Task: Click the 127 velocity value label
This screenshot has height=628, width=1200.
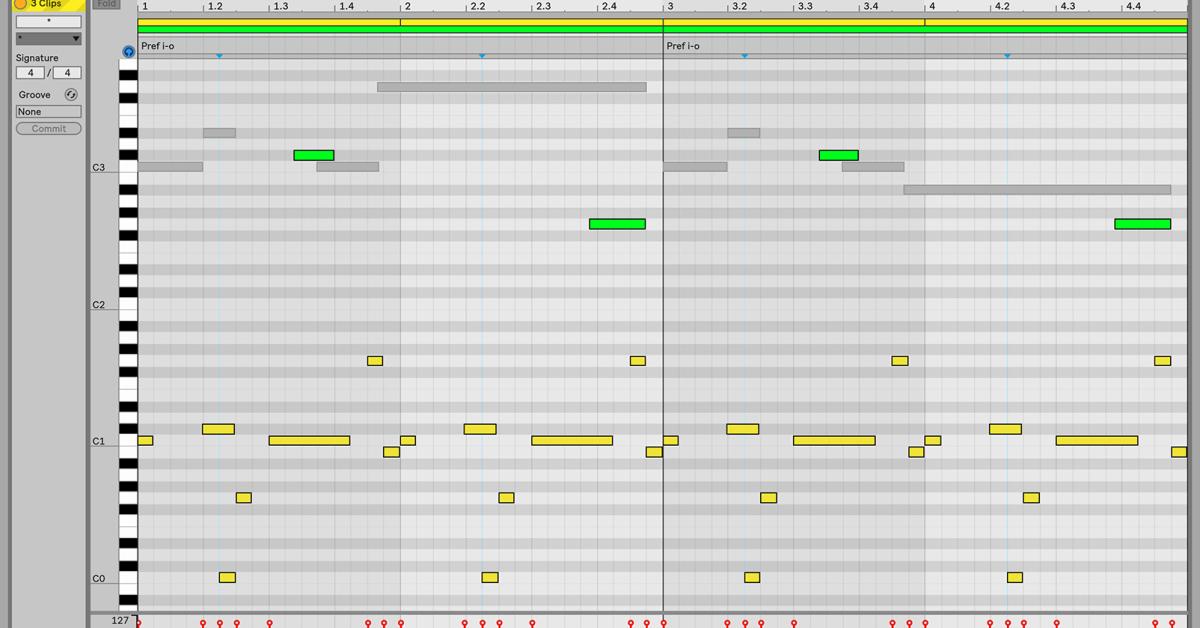Action: (x=120, y=621)
